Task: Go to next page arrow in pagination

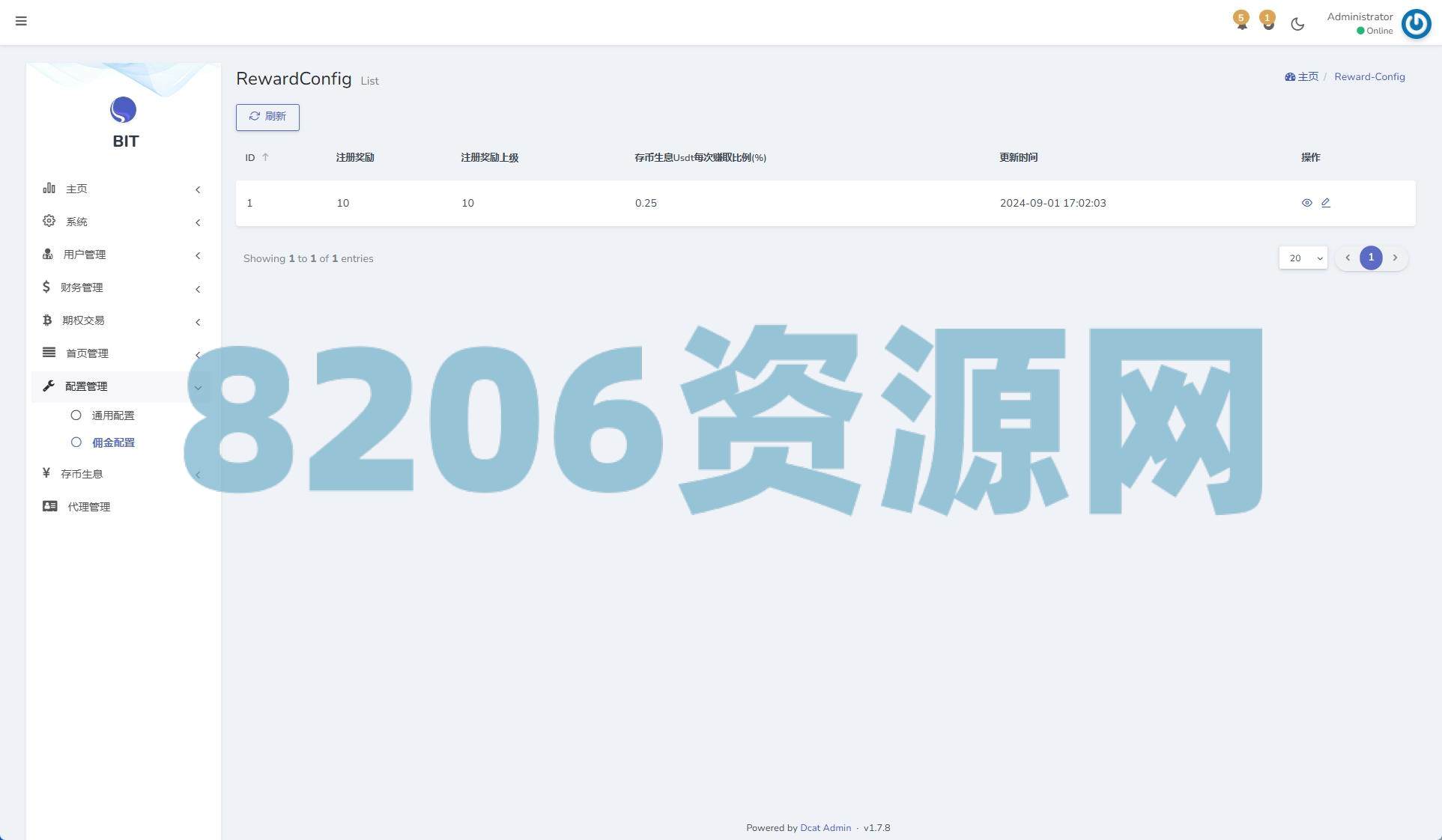Action: (1394, 258)
